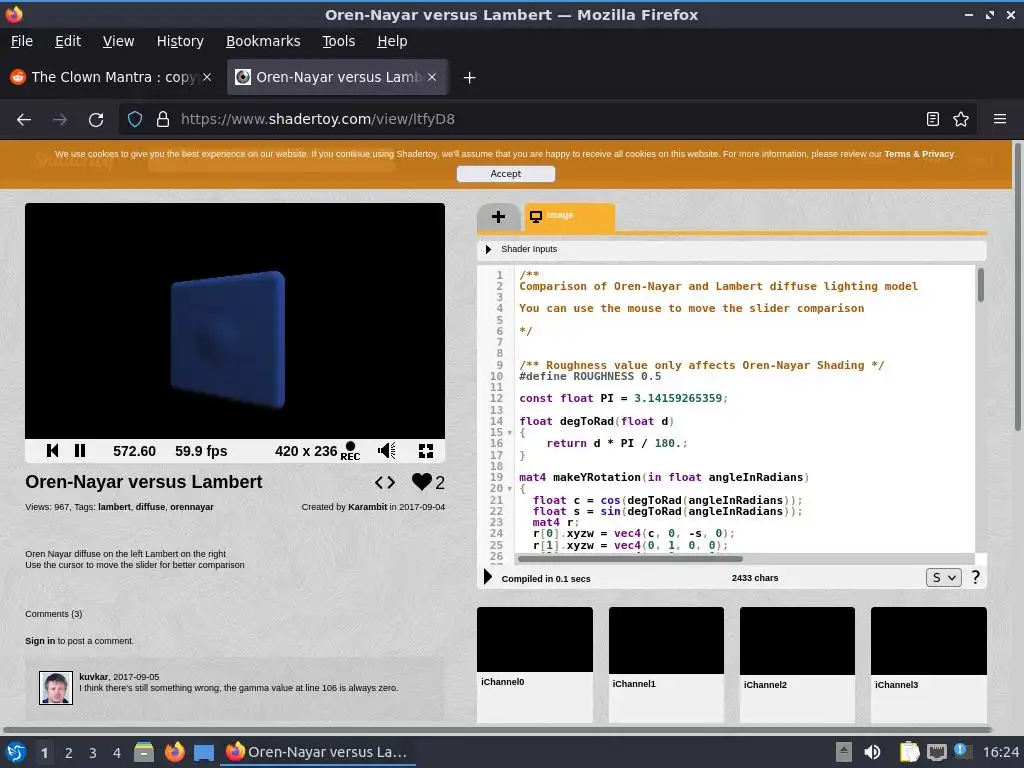Start recording with the REC icon
The height and width of the screenshot is (768, 1024).
coord(350,451)
